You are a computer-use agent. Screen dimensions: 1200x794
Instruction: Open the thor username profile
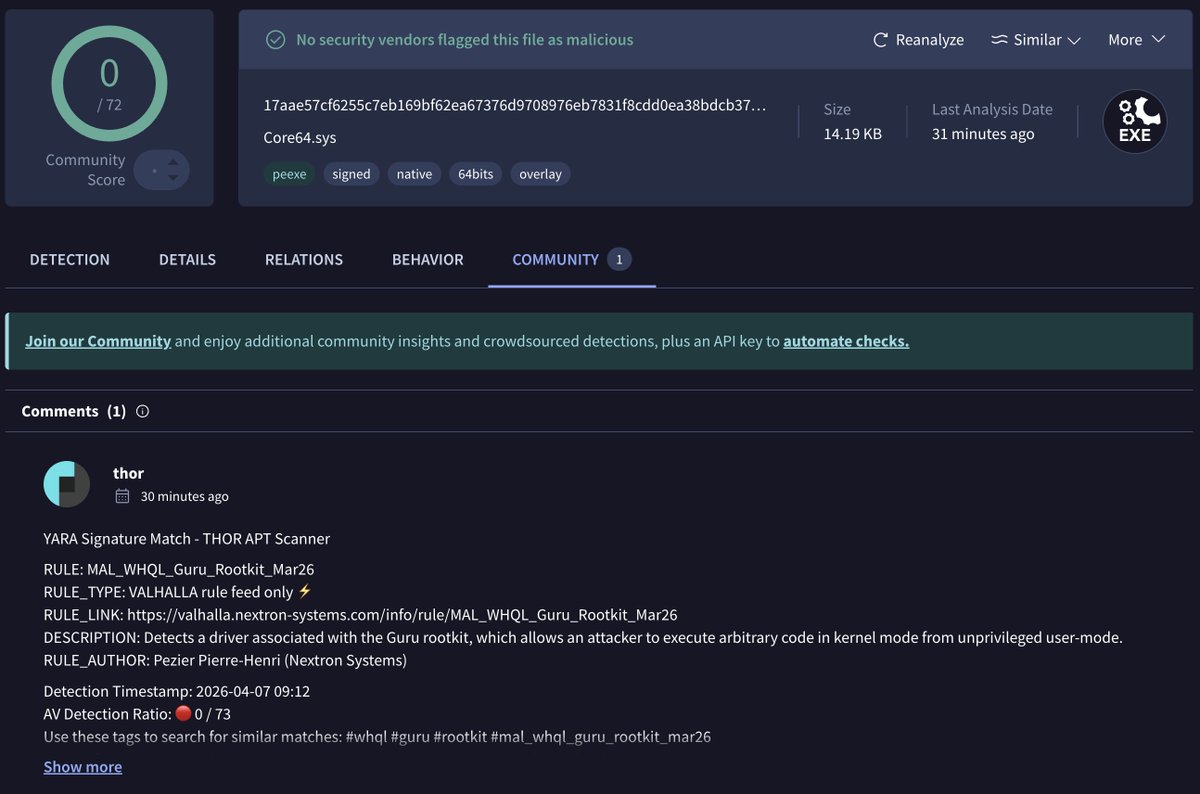128,473
